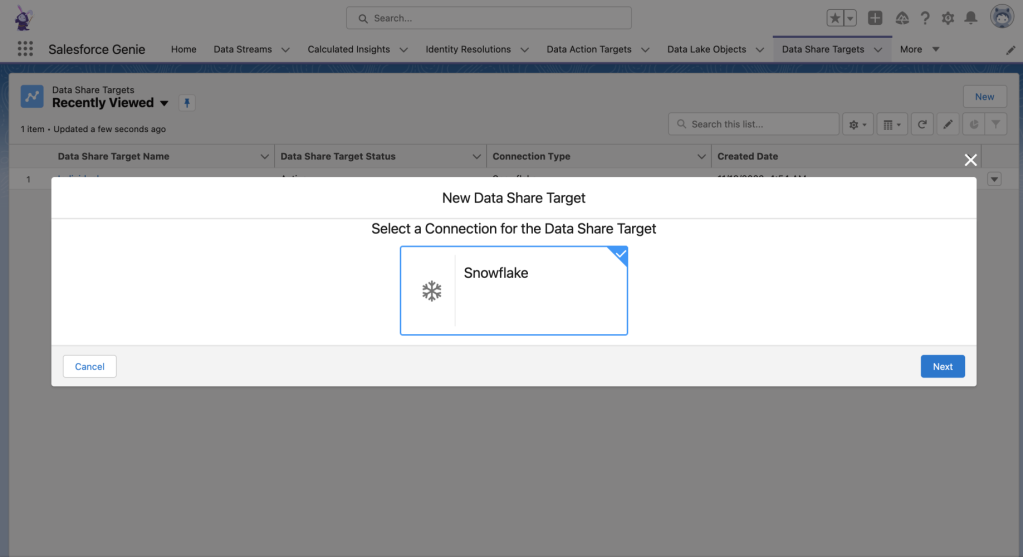Open the notifications bell icon
Screen dimensions: 1023x557
coord(971,18)
